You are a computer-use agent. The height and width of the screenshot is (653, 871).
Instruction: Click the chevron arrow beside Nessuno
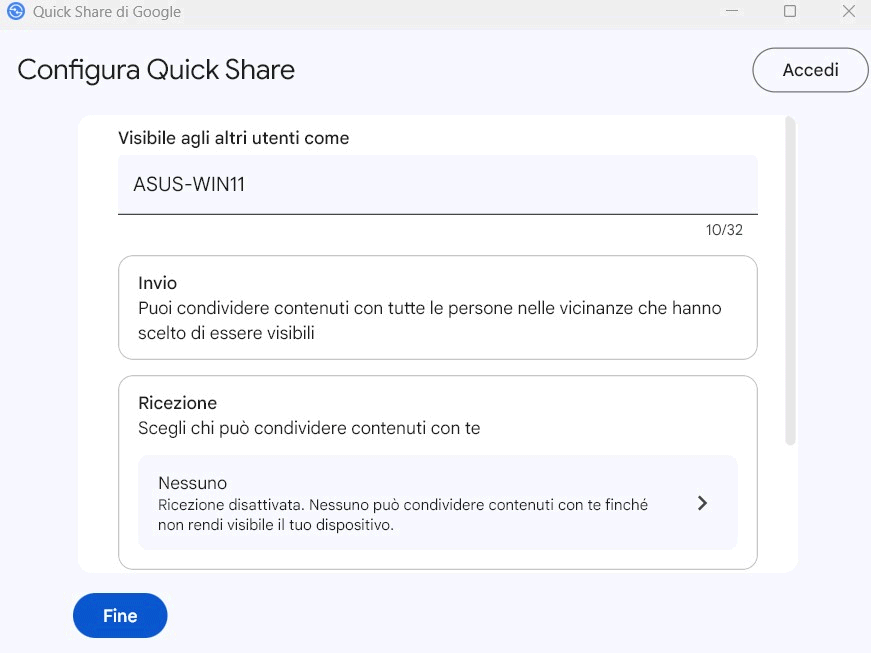(702, 503)
